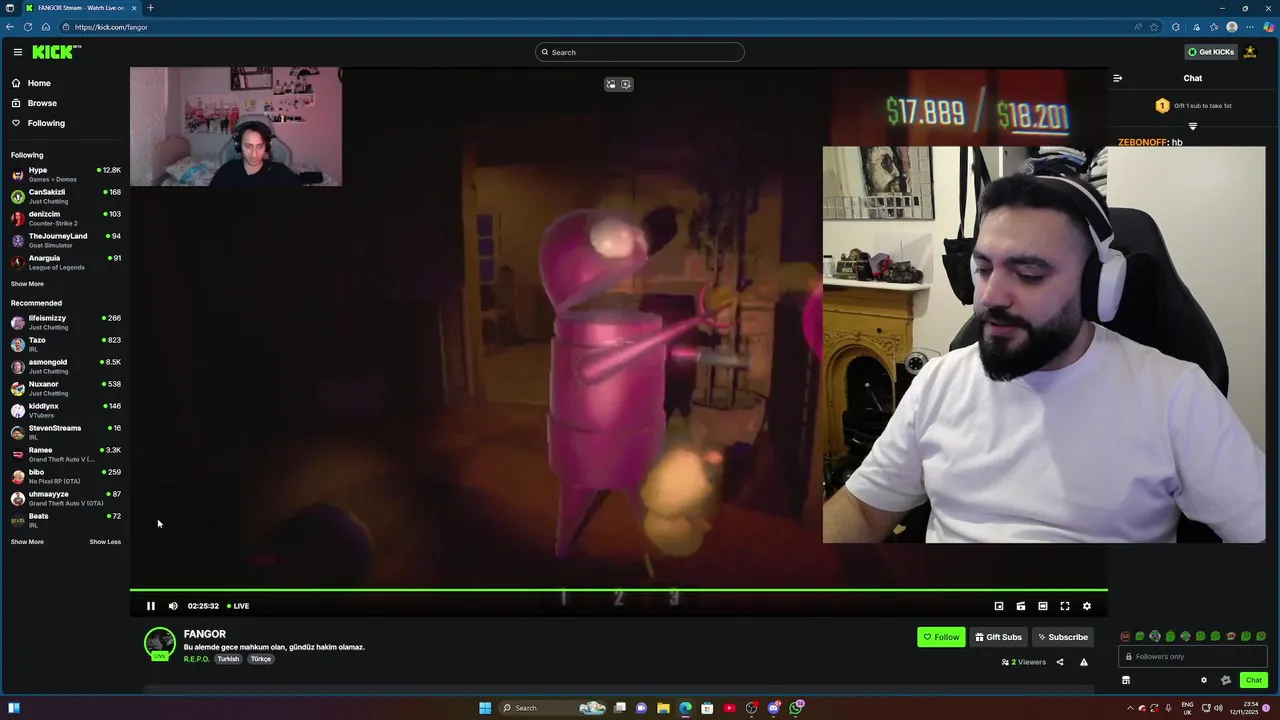The width and height of the screenshot is (1280, 720).
Task: Enter fullscreen video mode
Action: coord(1065,606)
